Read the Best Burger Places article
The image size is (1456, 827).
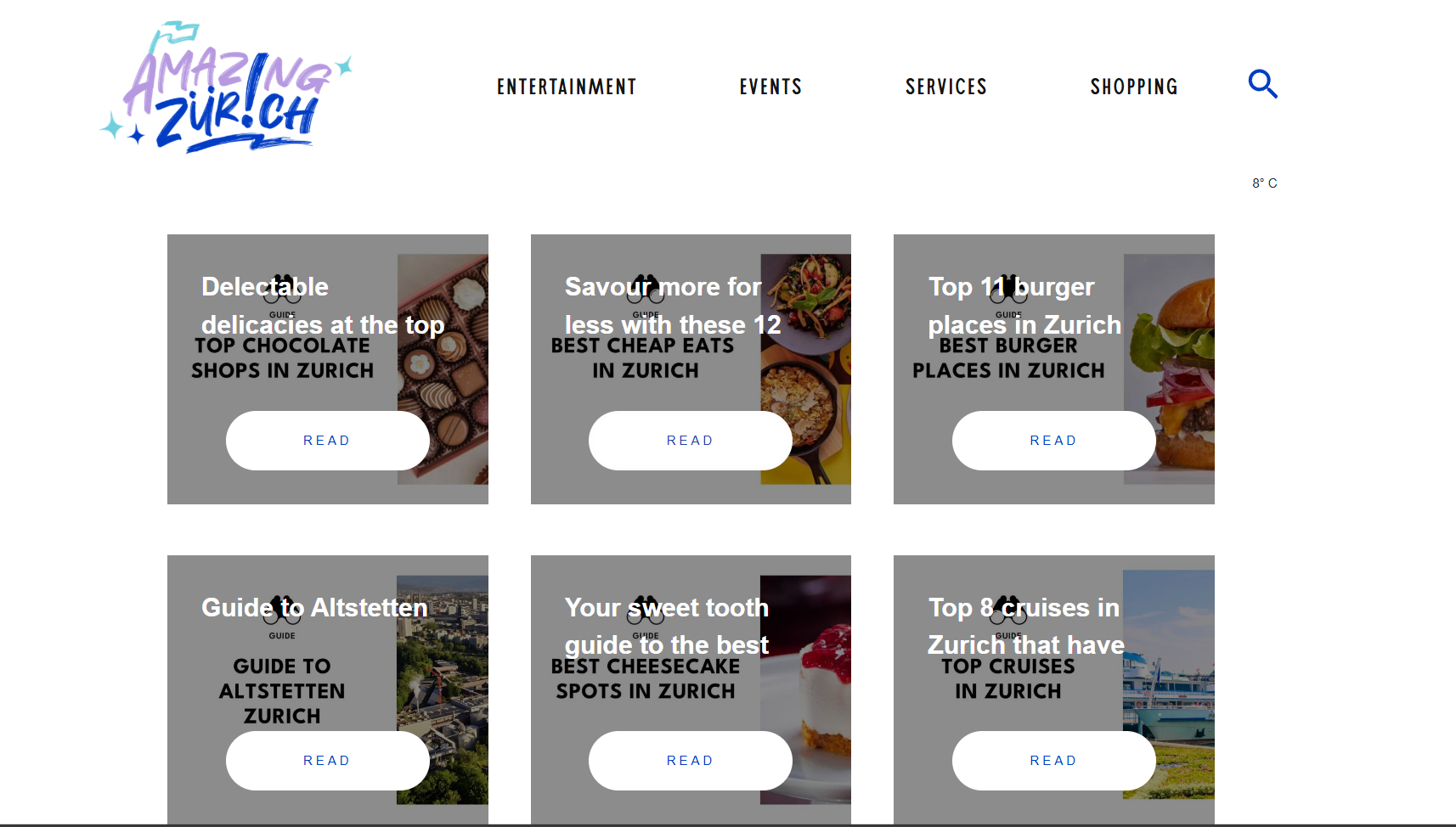(1053, 440)
